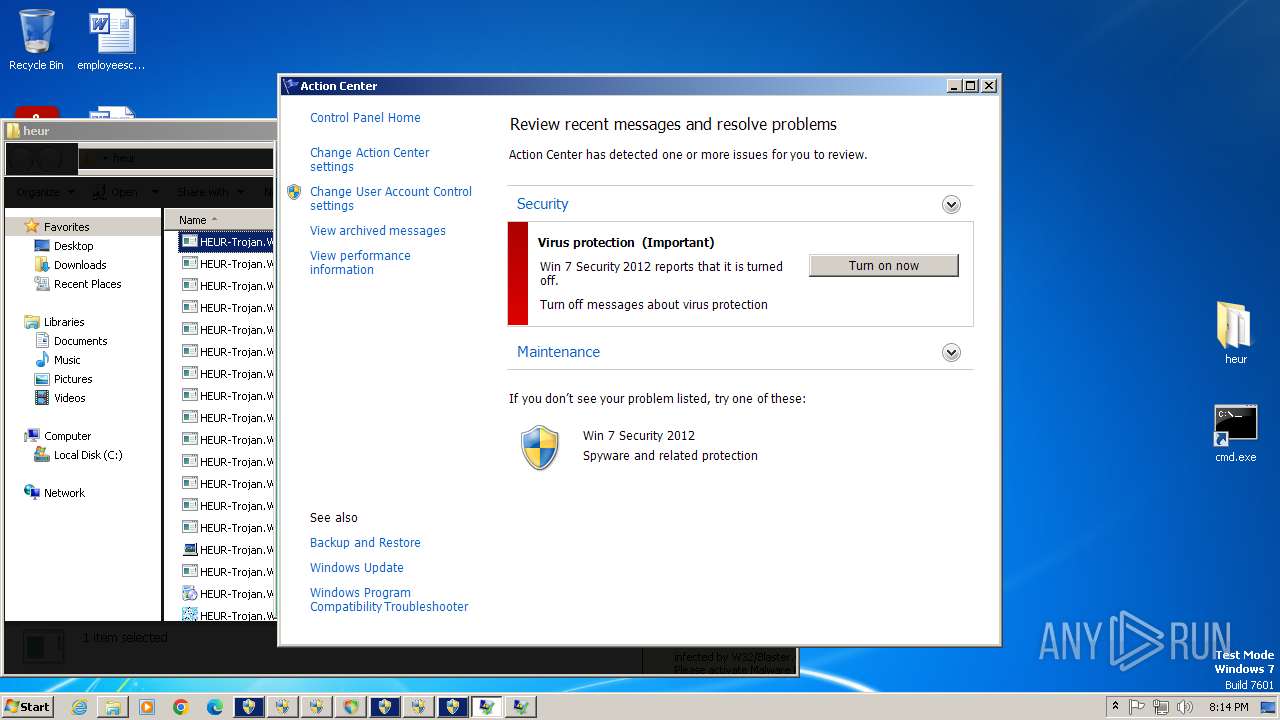Open View performance information

click(360, 262)
